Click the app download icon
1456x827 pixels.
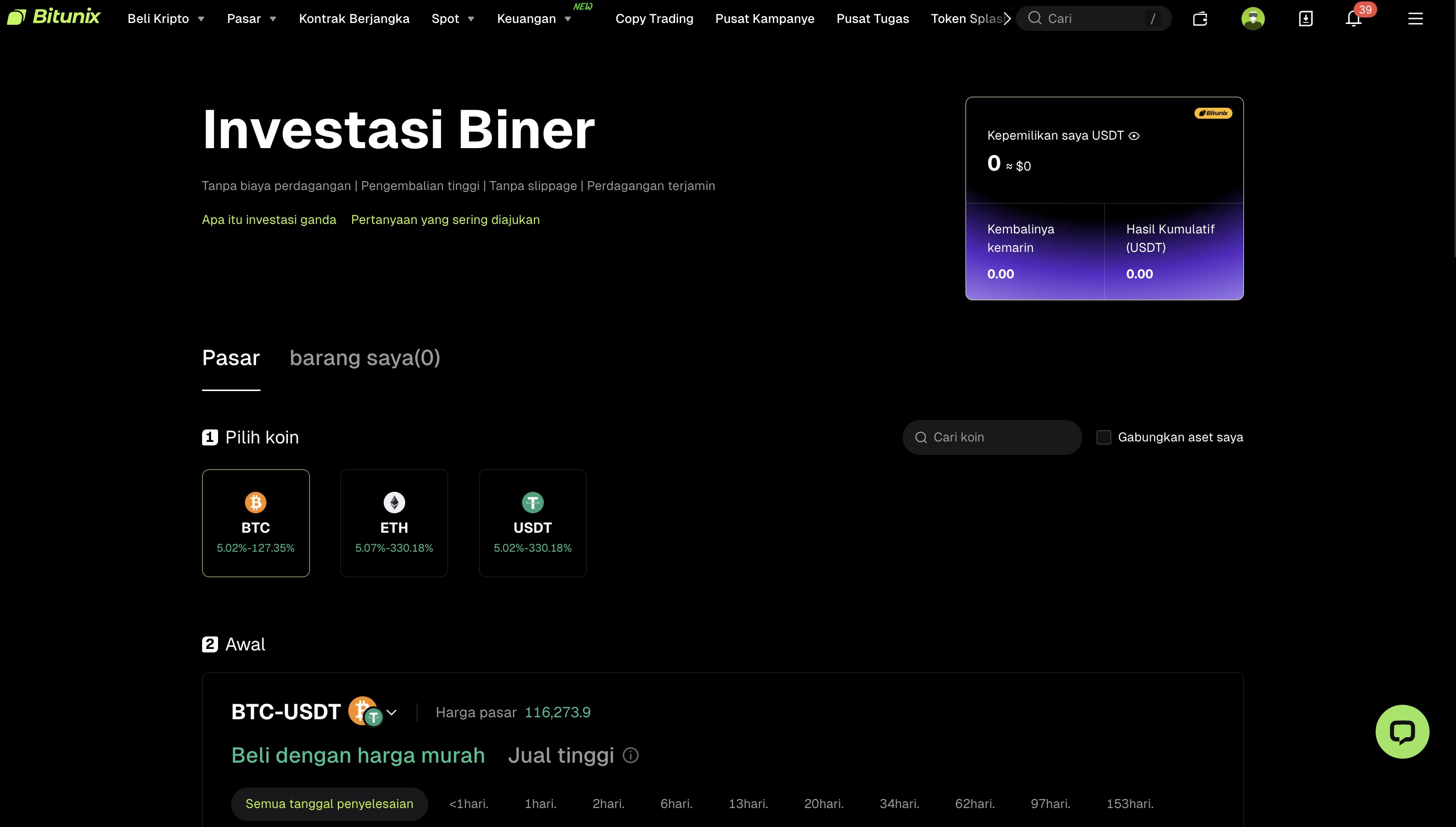(x=1305, y=18)
